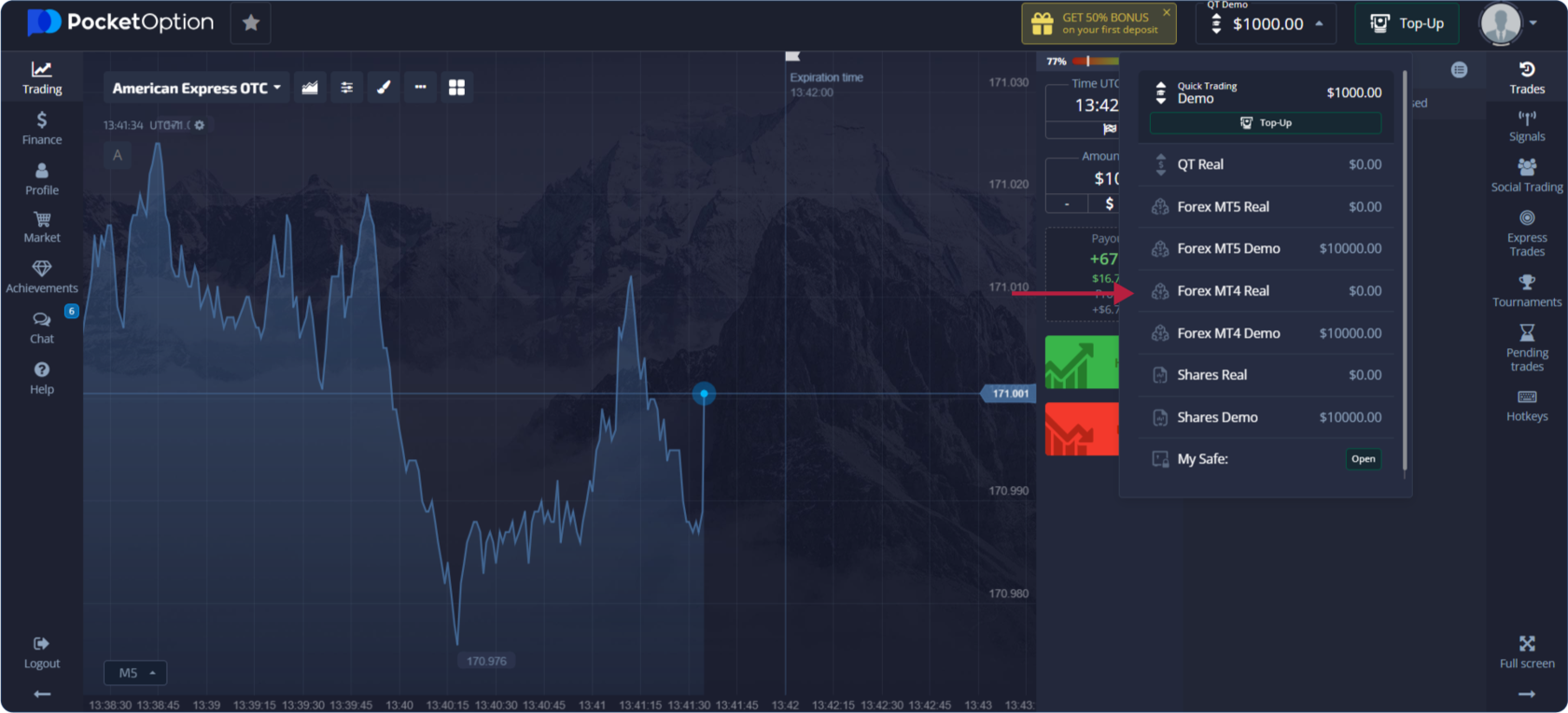Click red sell lower button

coord(1082,429)
